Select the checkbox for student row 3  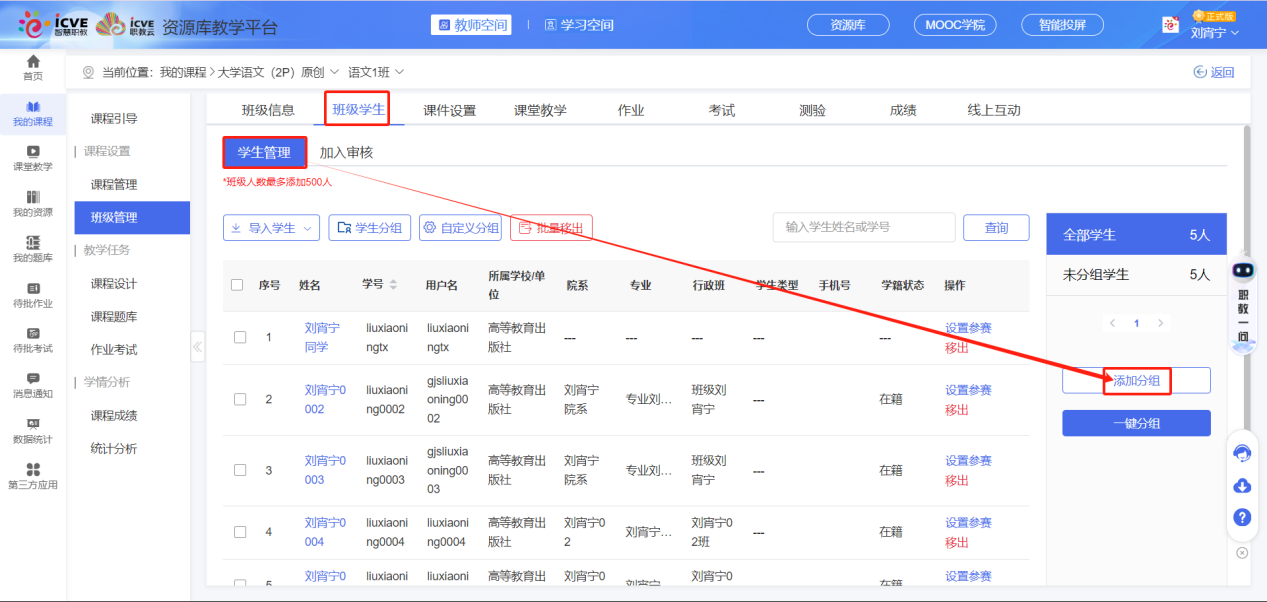tap(240, 470)
